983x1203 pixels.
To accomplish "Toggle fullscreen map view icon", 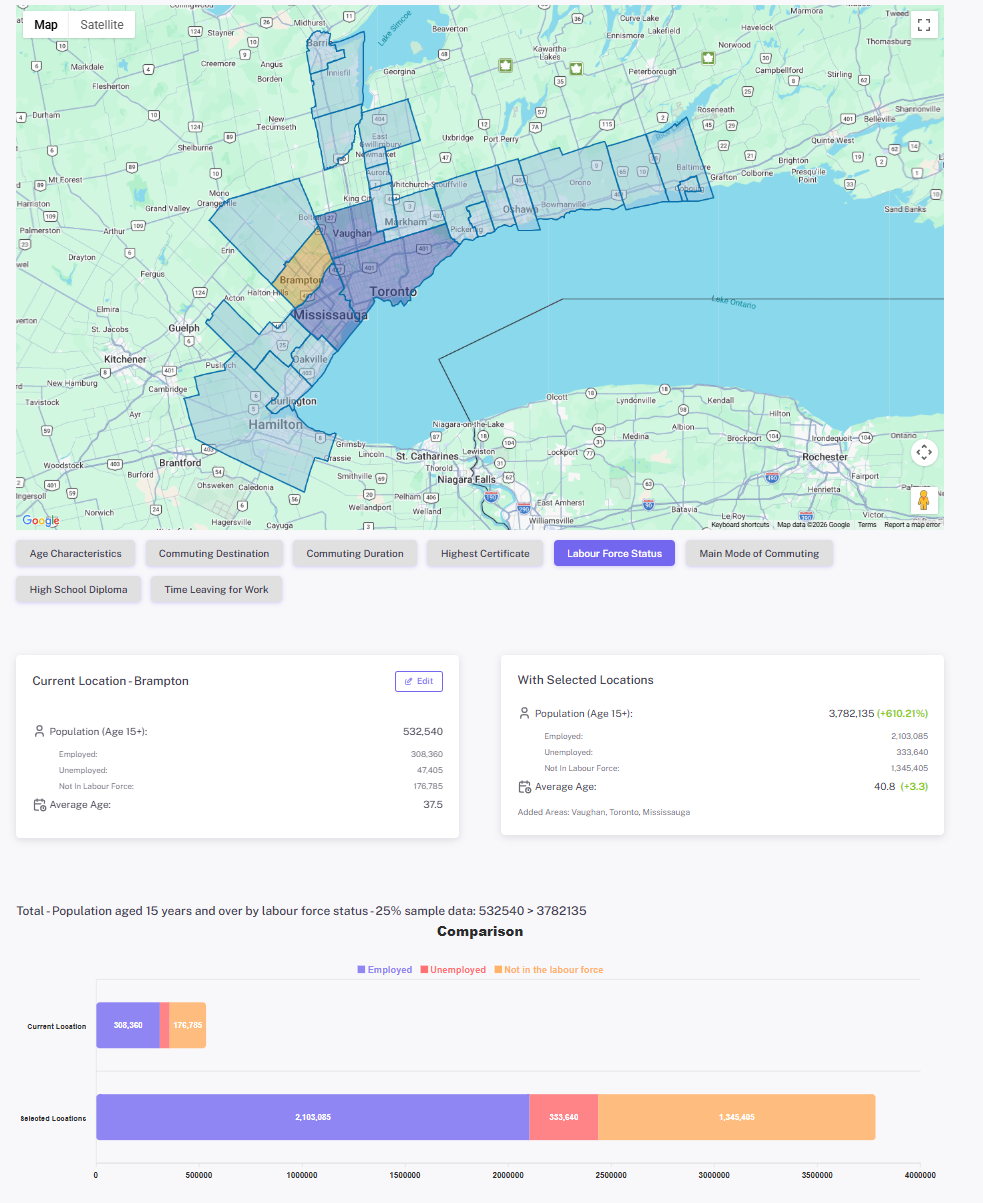I will (924, 25).
